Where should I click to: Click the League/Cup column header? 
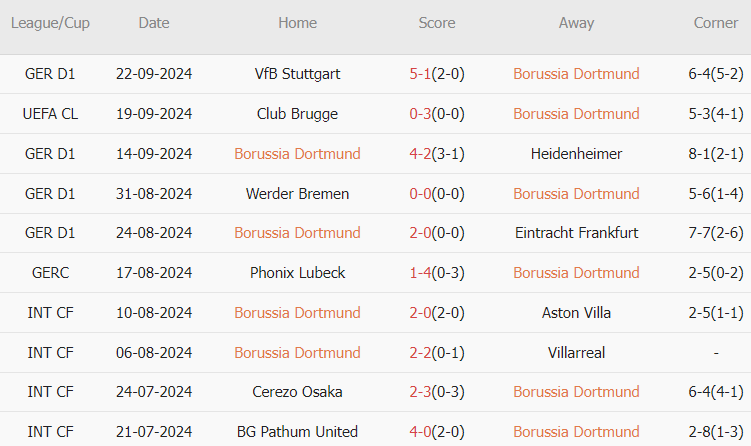click(50, 23)
